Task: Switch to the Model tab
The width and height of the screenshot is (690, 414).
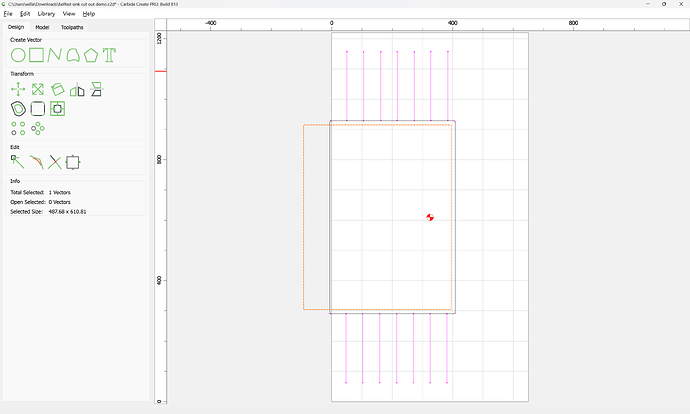Action: click(x=42, y=27)
